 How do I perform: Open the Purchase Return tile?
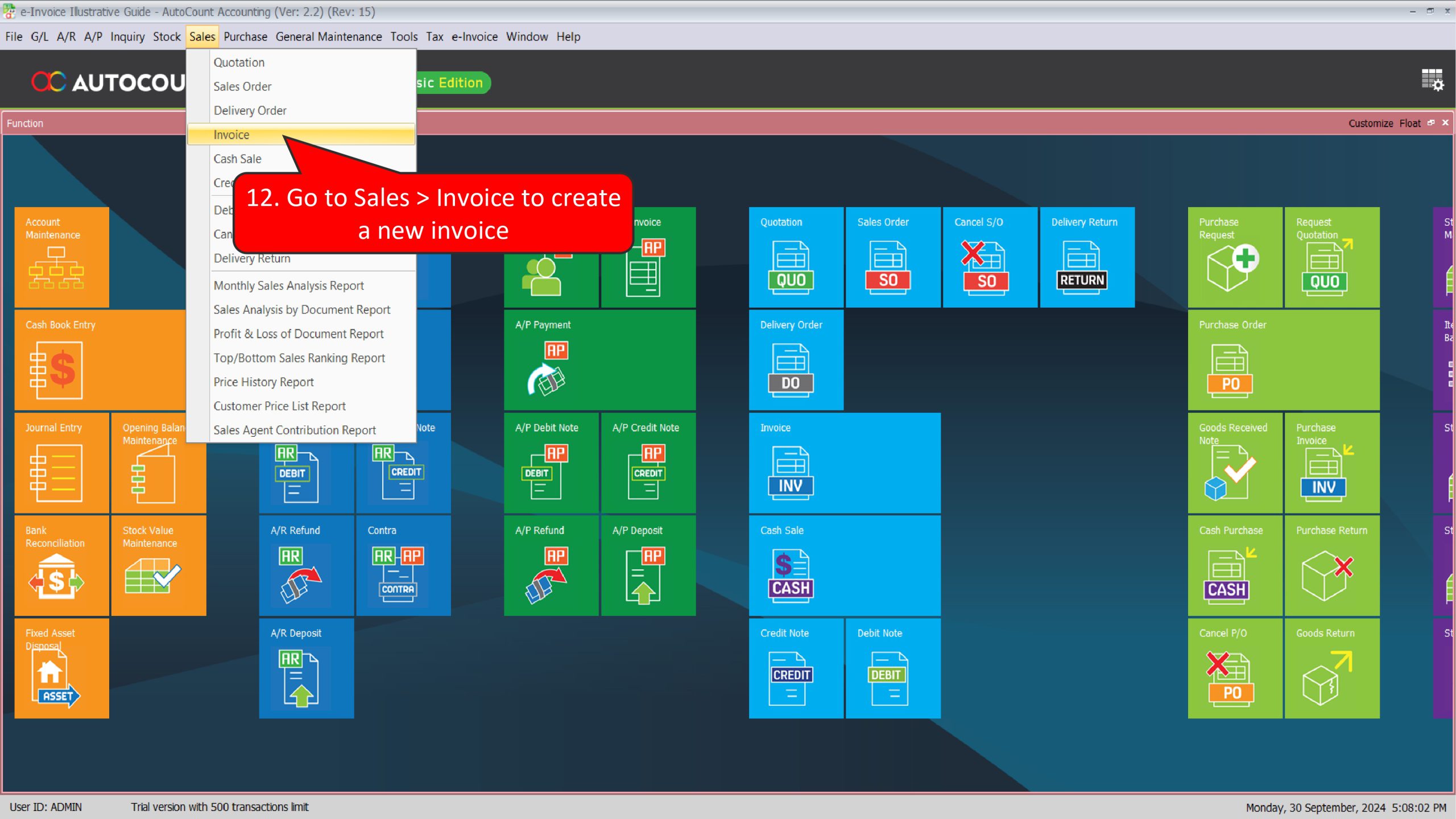[1332, 565]
